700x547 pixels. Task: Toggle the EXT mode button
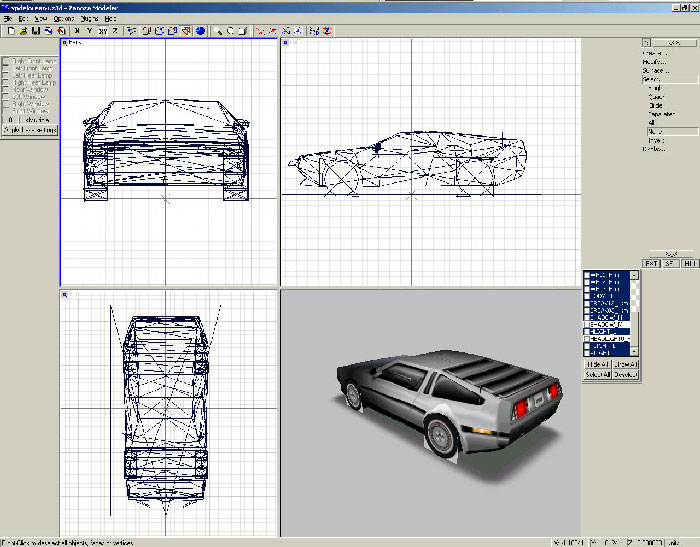(651, 263)
